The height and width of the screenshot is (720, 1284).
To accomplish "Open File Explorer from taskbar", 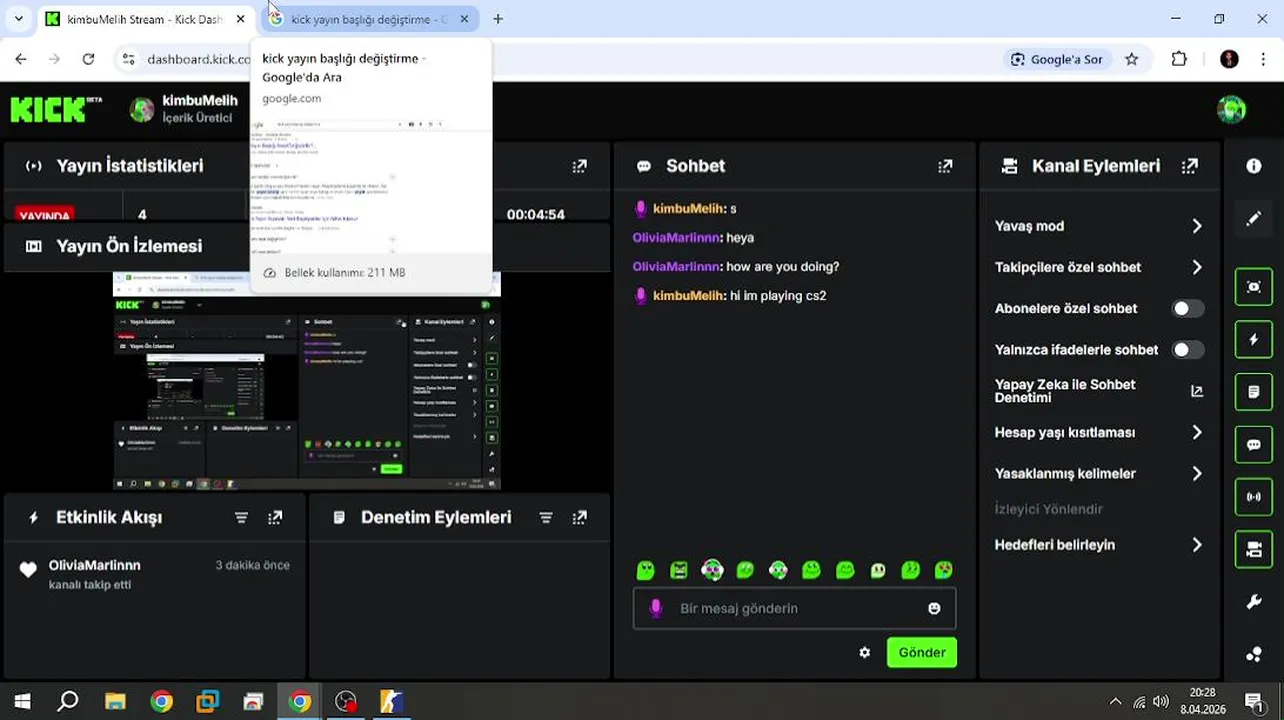I will [x=115, y=702].
